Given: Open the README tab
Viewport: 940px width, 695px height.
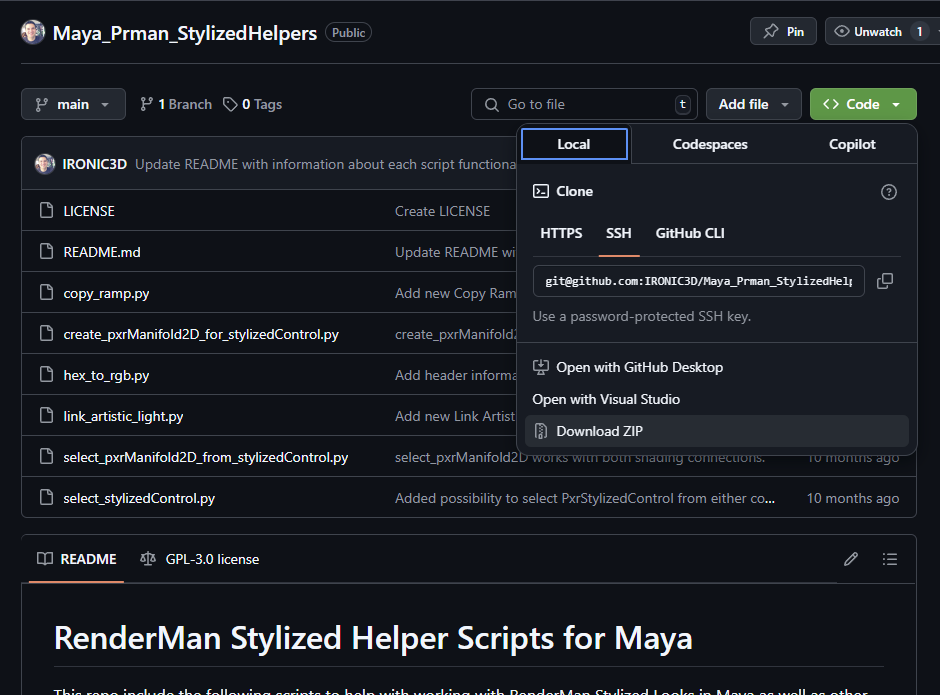Looking at the screenshot, I should [77, 559].
